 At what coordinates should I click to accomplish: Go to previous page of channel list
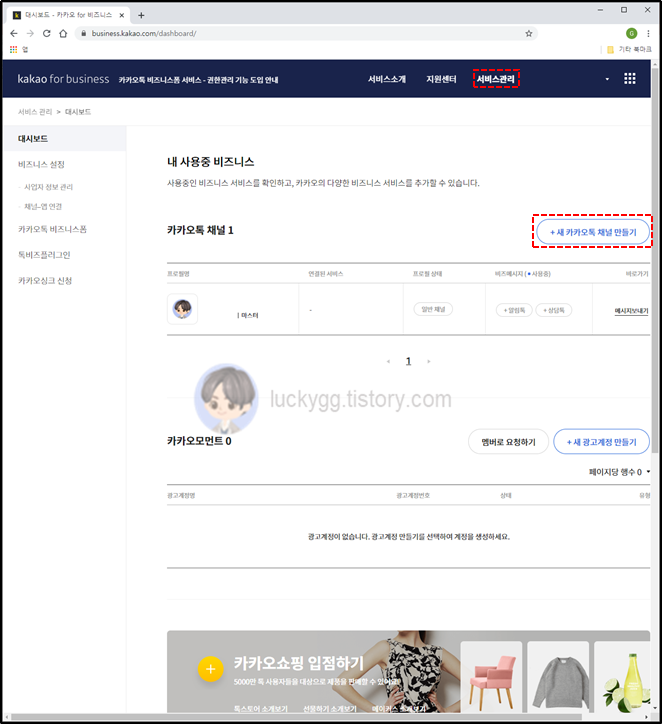[388, 362]
